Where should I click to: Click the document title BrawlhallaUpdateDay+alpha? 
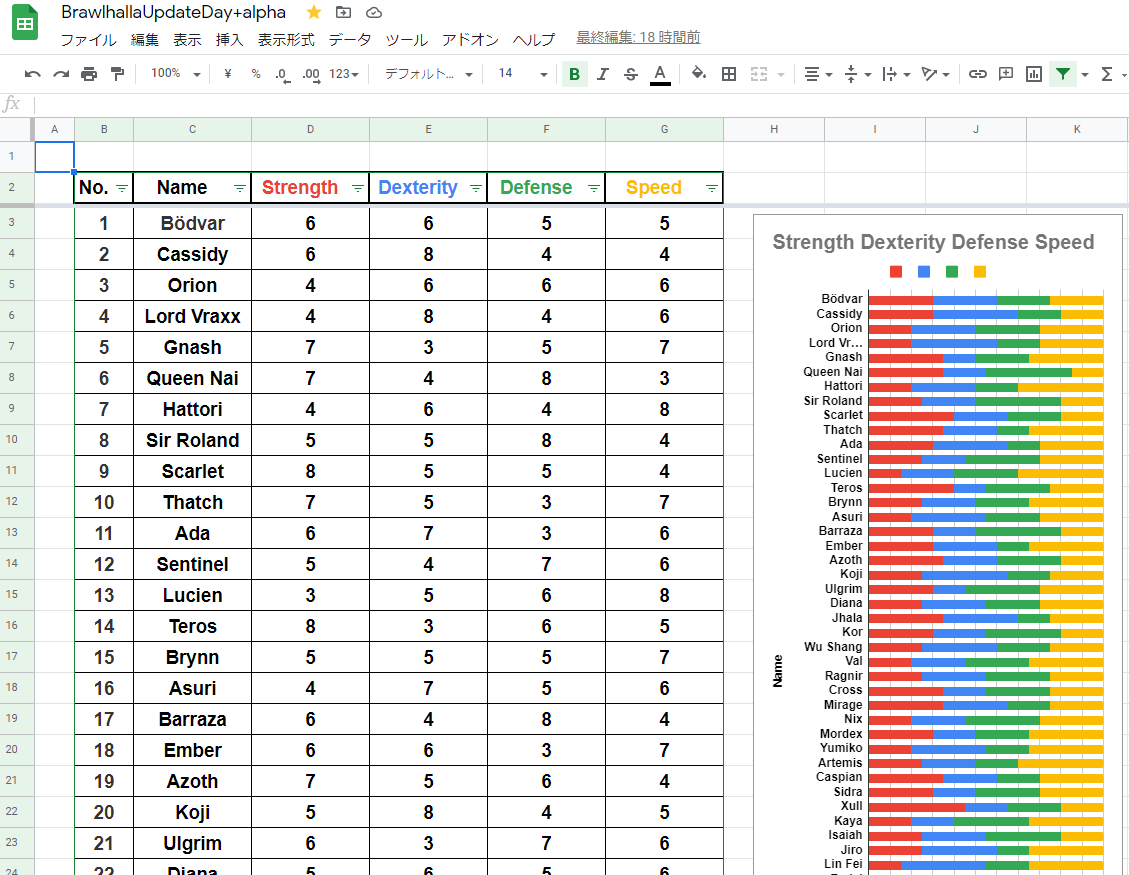(174, 12)
